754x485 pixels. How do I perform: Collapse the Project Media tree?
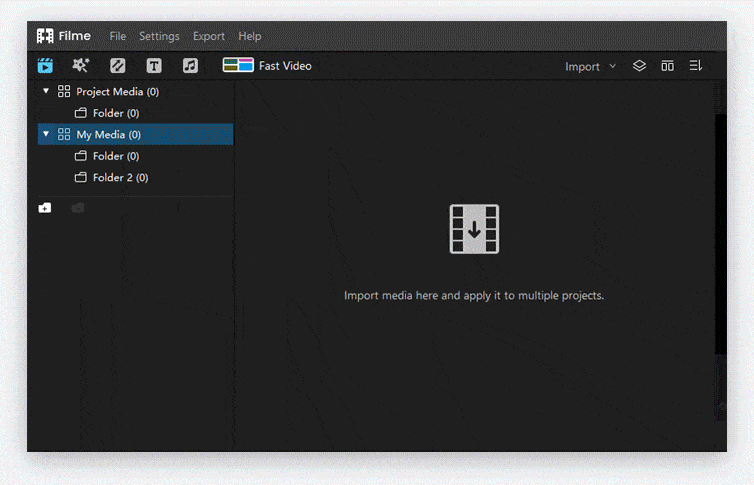[x=46, y=91]
